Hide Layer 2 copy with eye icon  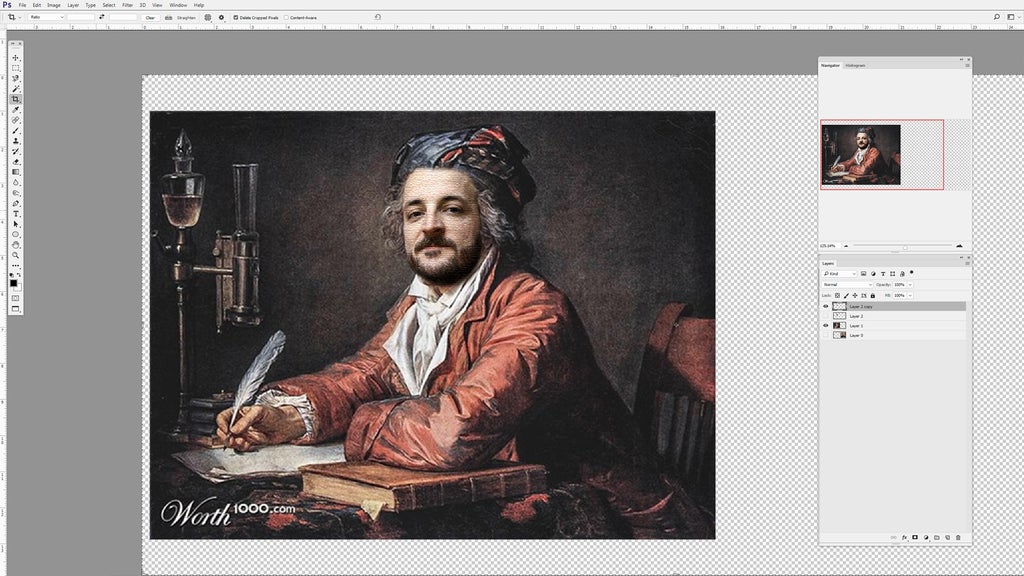825,306
